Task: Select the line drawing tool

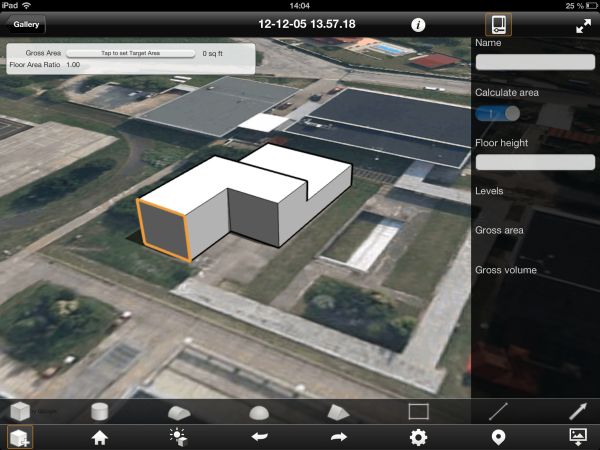Action: pyautogui.click(x=497, y=411)
